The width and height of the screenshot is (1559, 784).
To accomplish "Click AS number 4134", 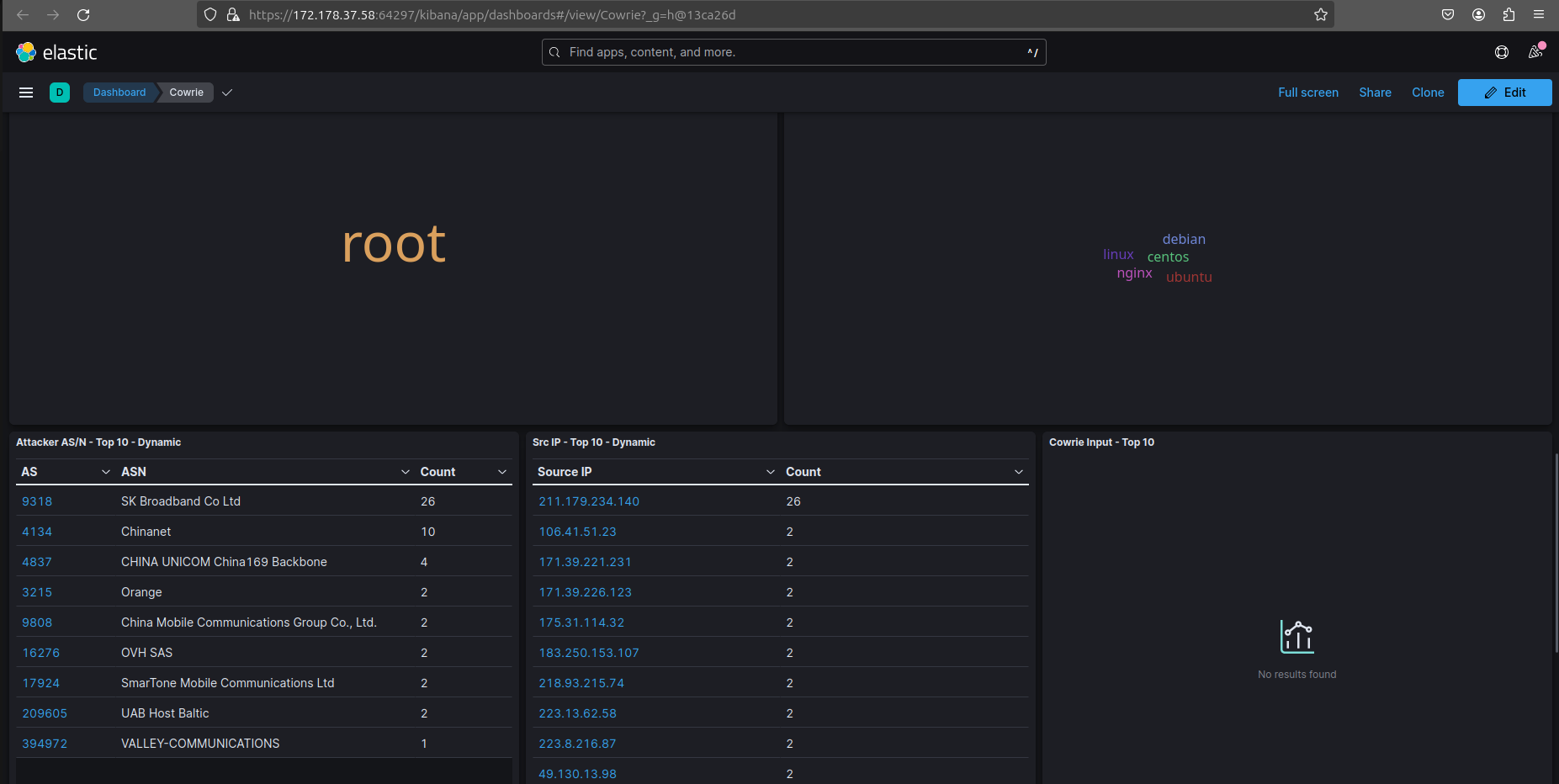I will (37, 532).
